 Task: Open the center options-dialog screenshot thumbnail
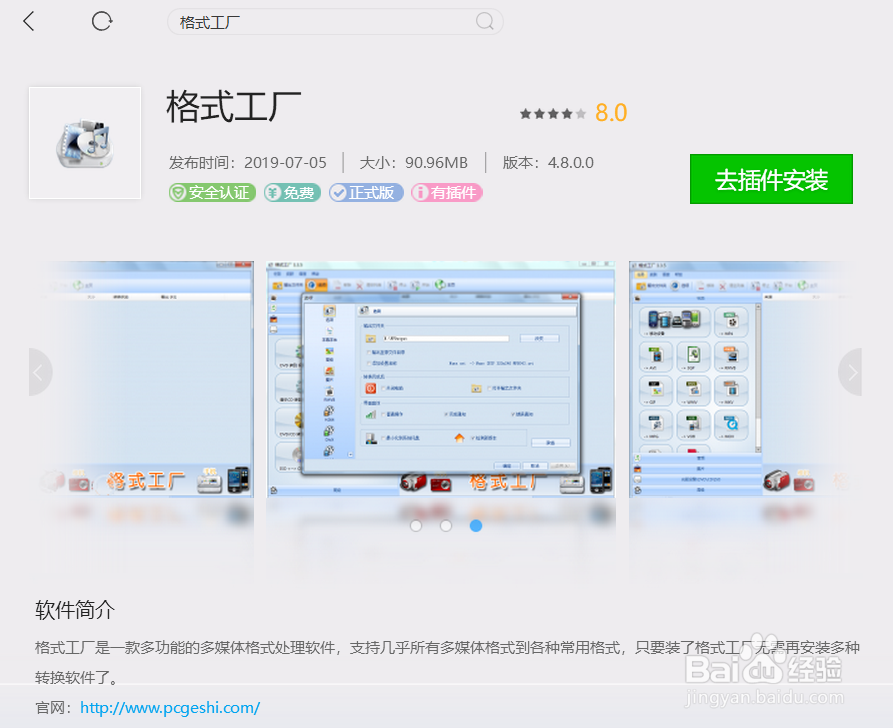click(441, 379)
